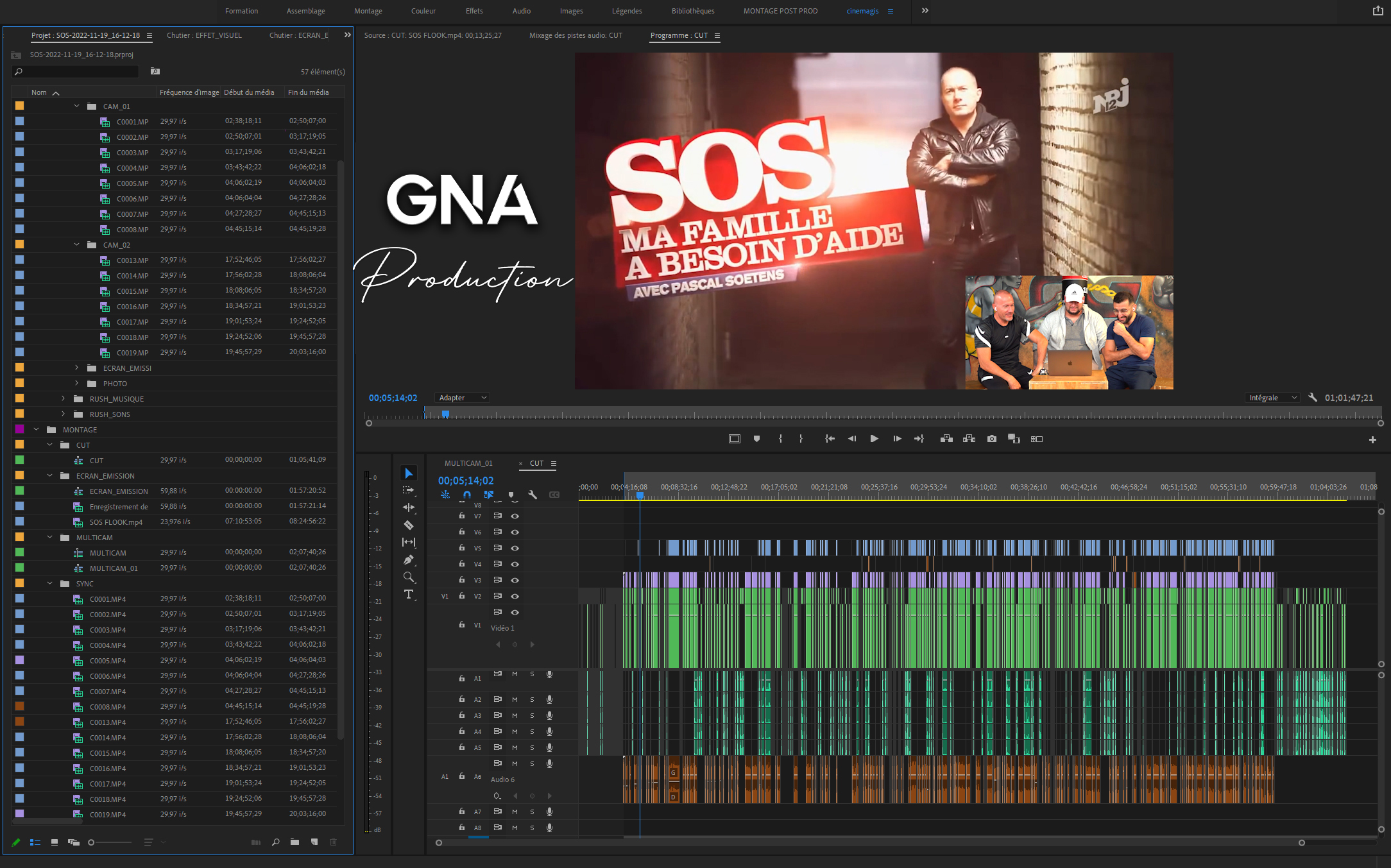Expand the ECRAN_EMISSI bin
1391x868 pixels.
coord(77,368)
